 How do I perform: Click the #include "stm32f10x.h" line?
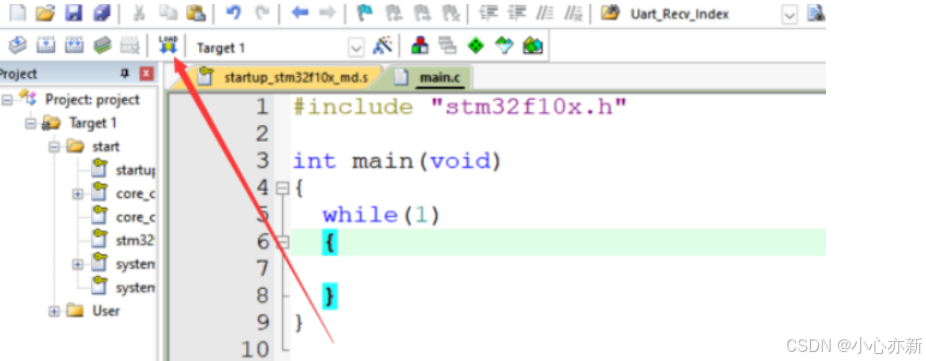459,108
